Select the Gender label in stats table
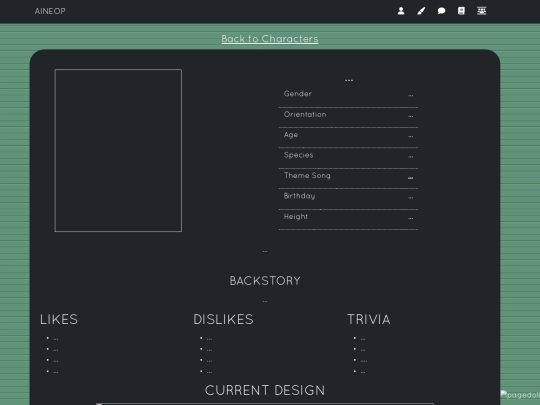 (298, 94)
